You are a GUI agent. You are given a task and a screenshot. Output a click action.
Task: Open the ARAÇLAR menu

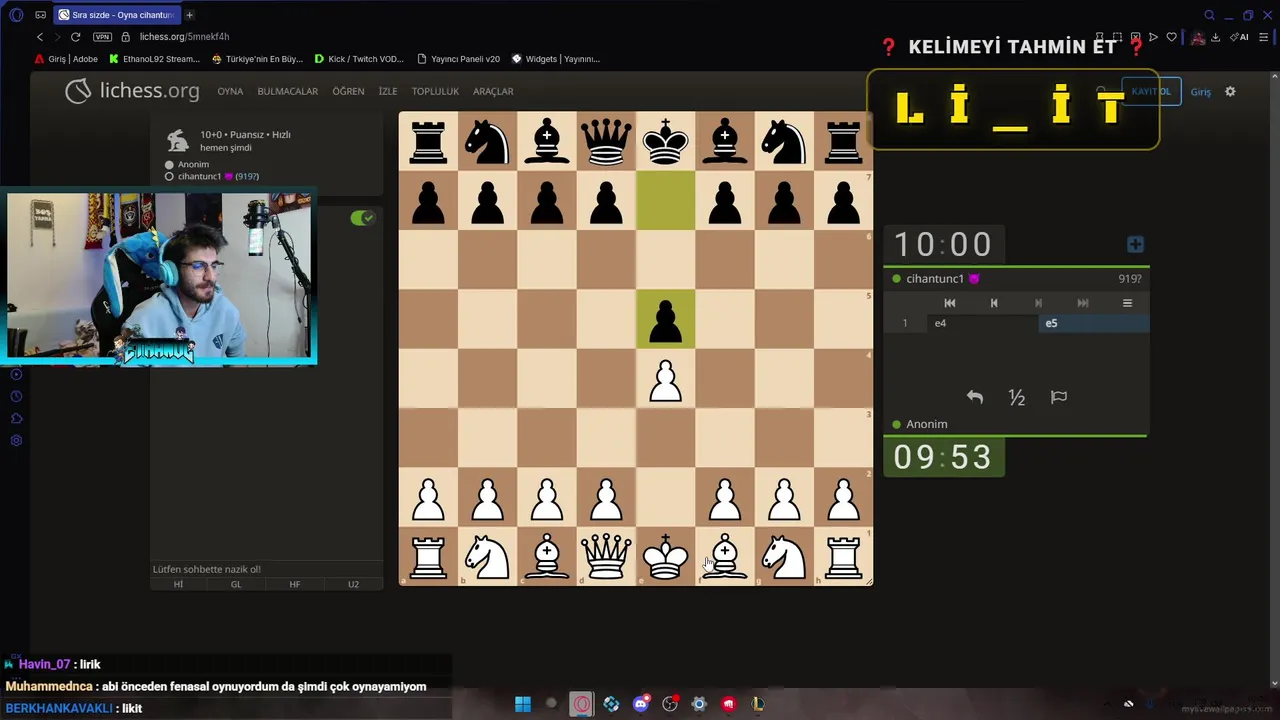[493, 91]
